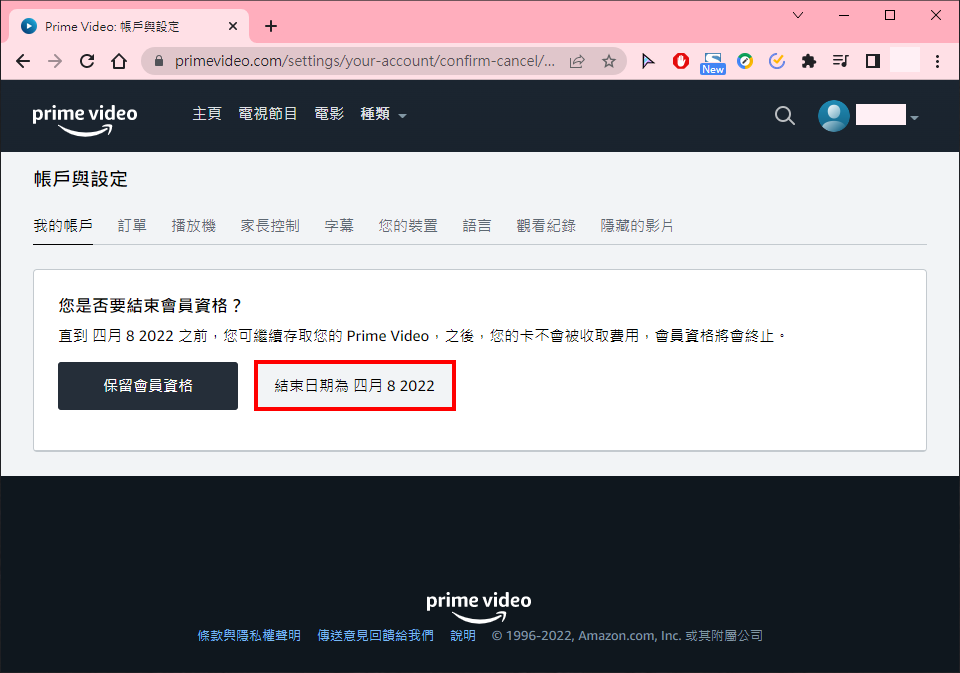Bookmark this page with the star icon
Screen dimensions: 960x673
[x=609, y=61]
